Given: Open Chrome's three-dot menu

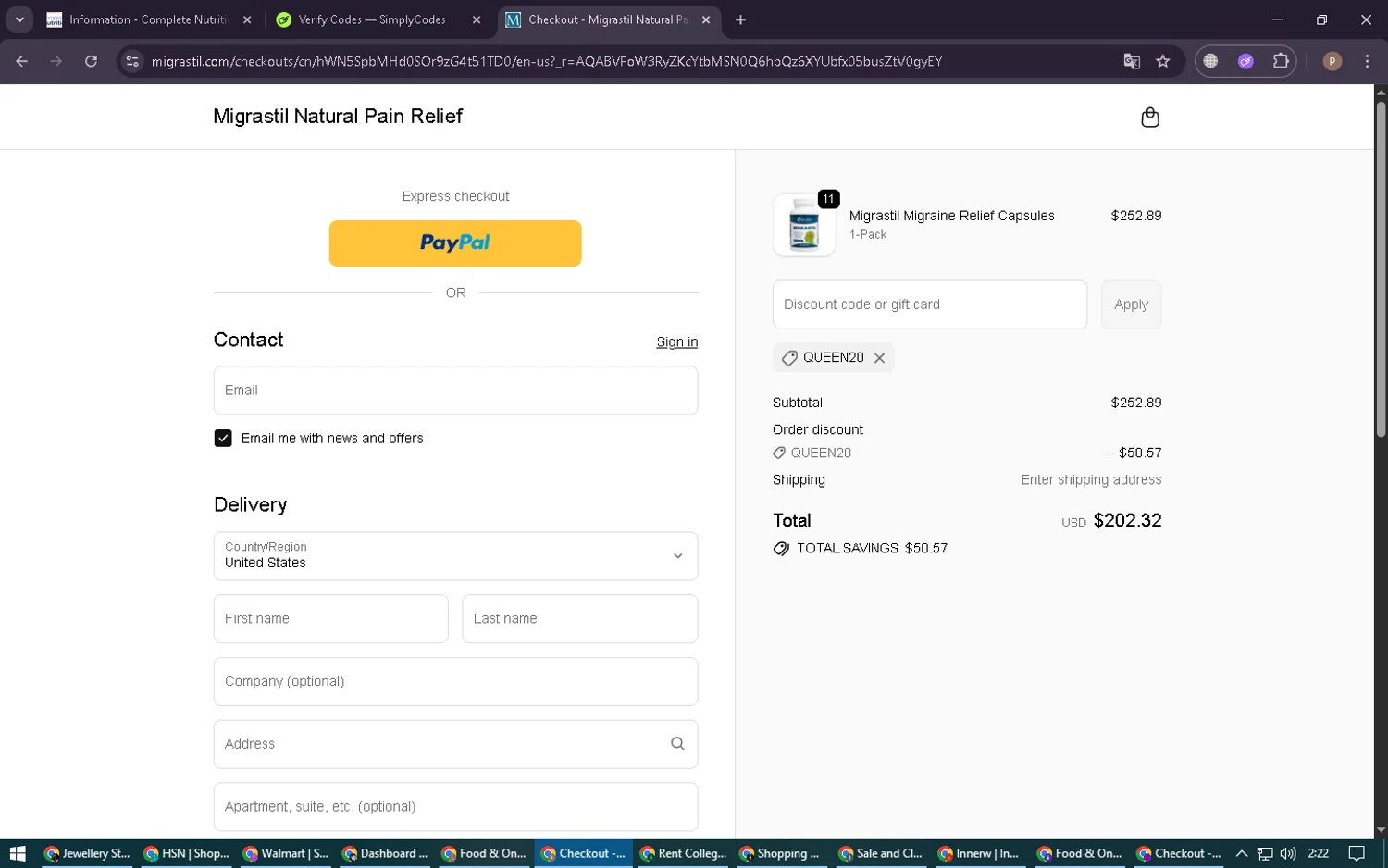Looking at the screenshot, I should click(x=1367, y=61).
